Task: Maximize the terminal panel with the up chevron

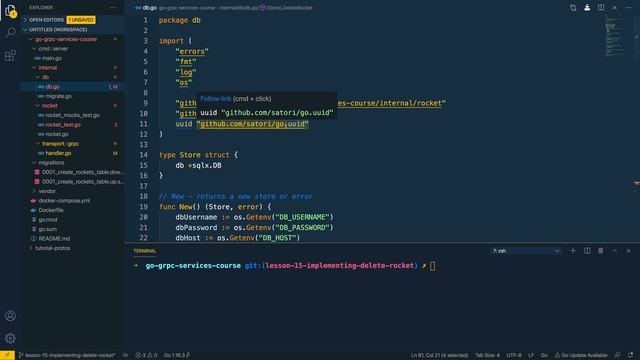Action: tap(615, 251)
